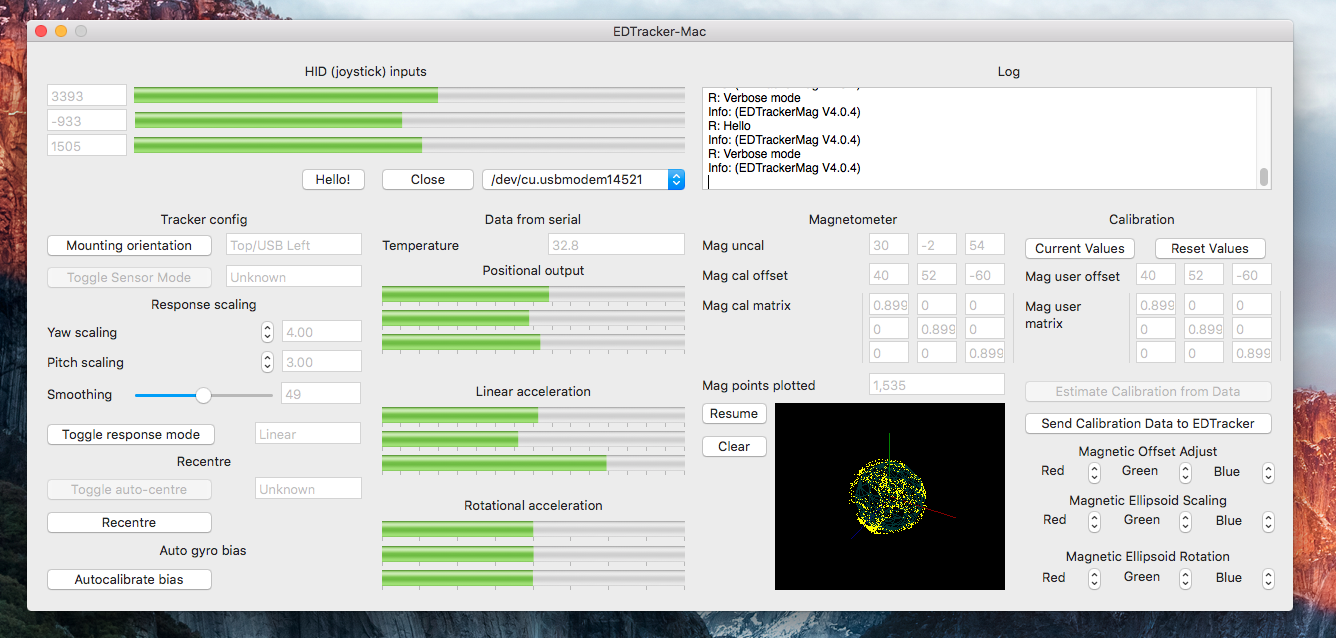Click the Temperature field showing 32.8

[616, 245]
